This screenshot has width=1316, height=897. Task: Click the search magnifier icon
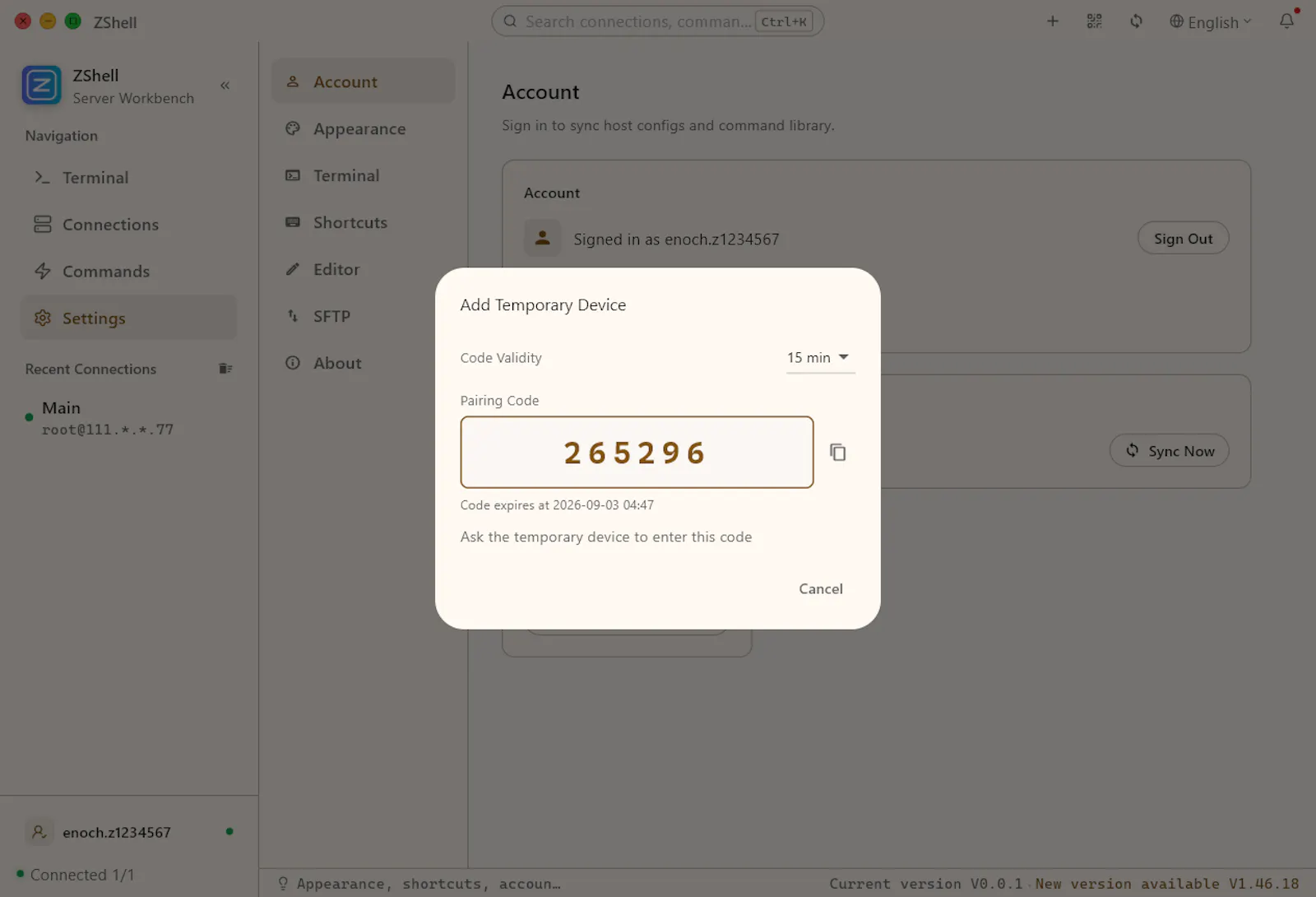510,21
